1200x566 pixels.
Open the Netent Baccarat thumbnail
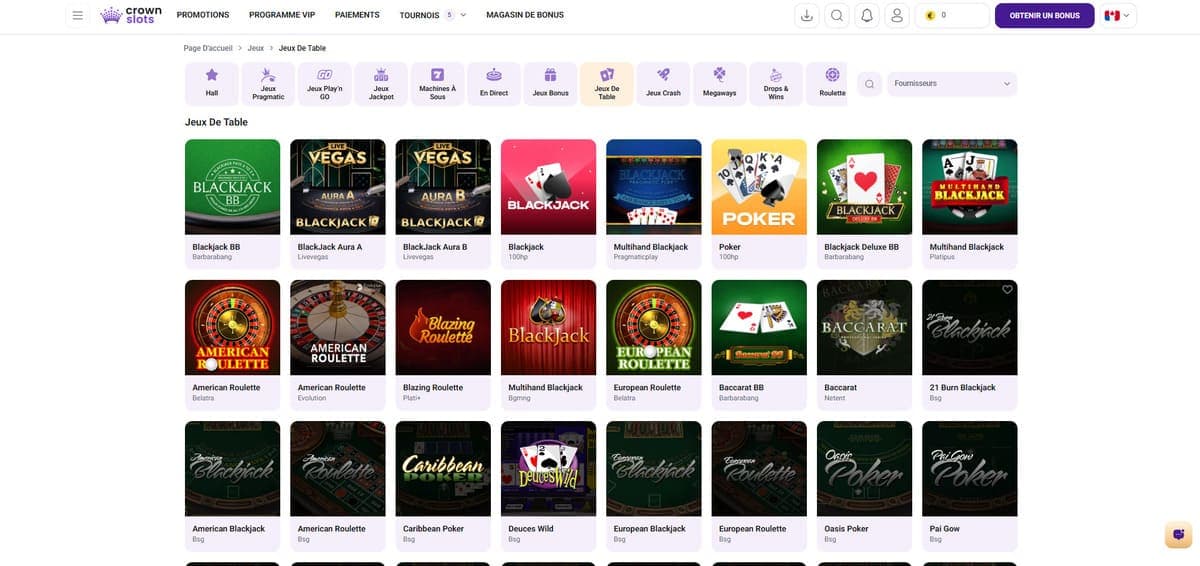(864, 327)
